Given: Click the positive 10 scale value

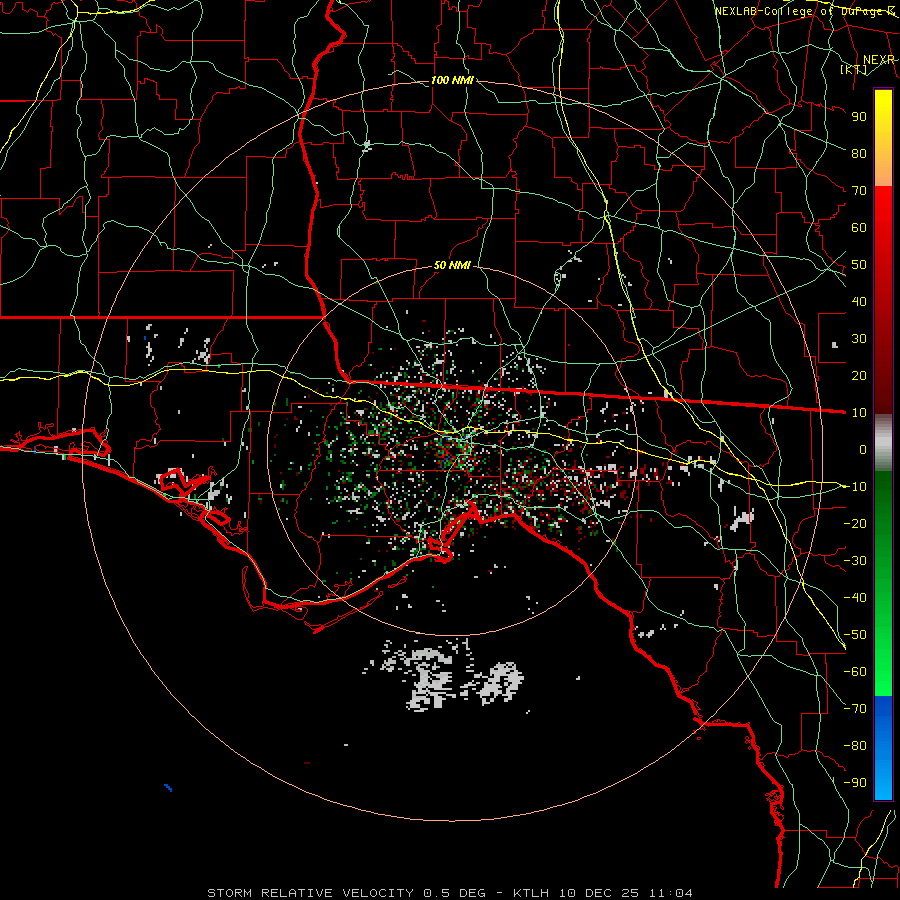Looking at the screenshot, I should coord(859,413).
